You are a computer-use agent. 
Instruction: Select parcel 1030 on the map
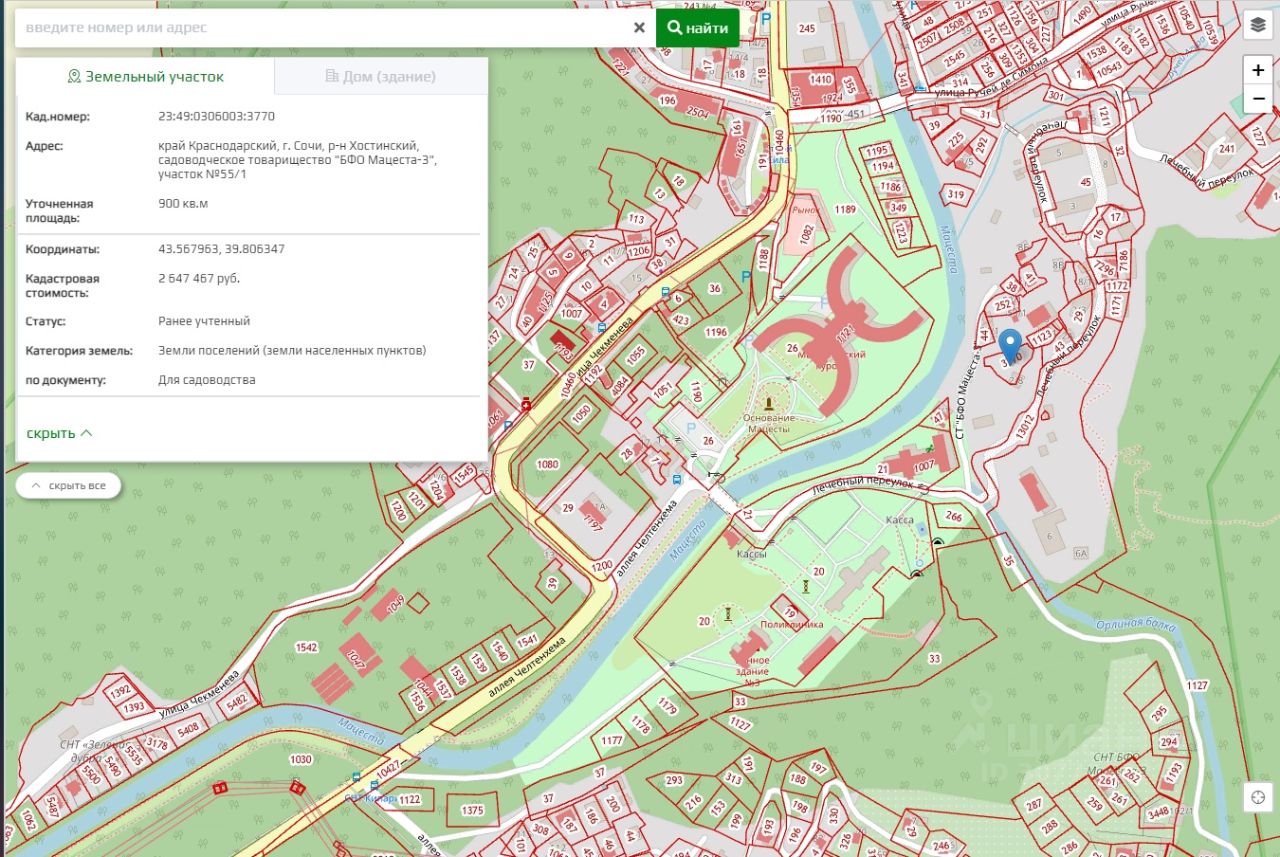(301, 760)
